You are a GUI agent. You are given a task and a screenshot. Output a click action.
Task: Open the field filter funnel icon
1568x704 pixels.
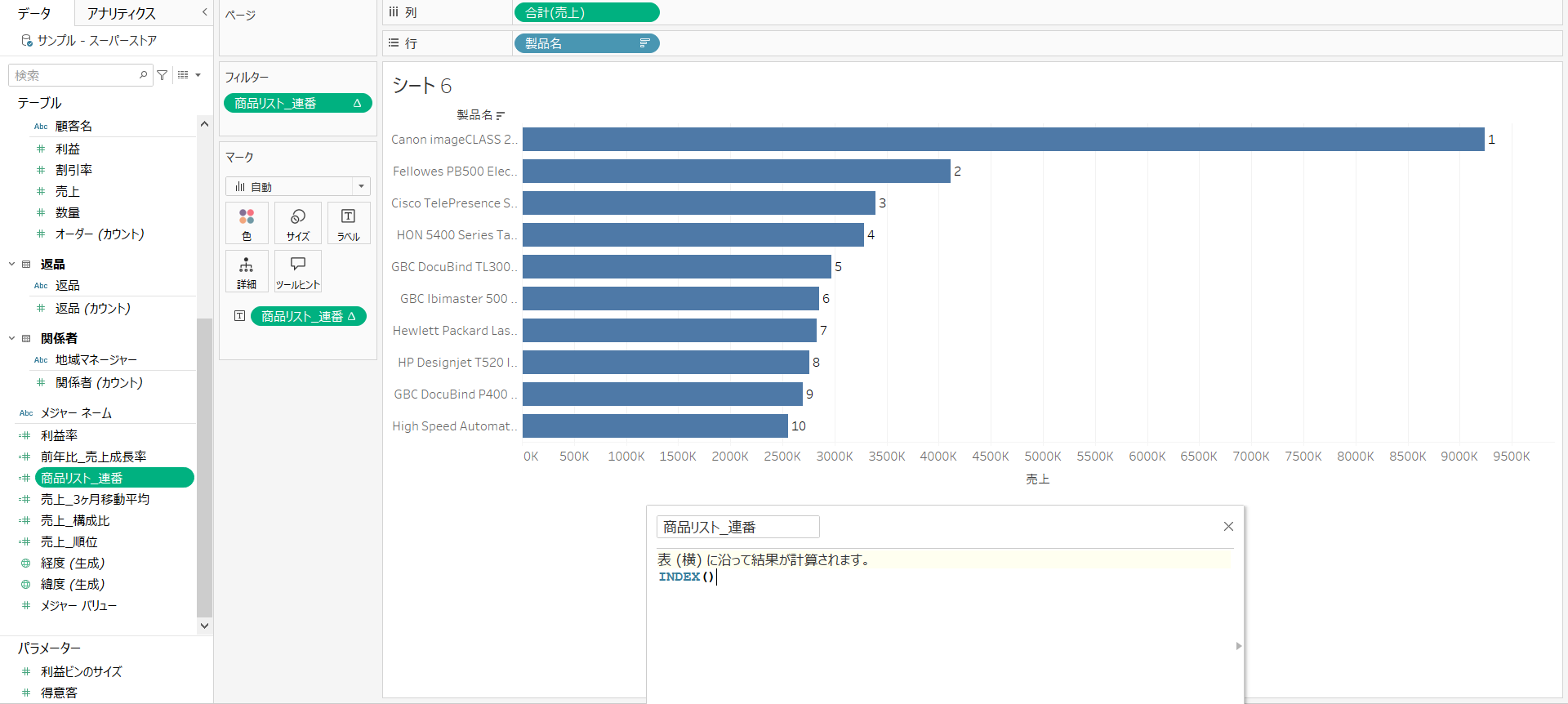[163, 75]
